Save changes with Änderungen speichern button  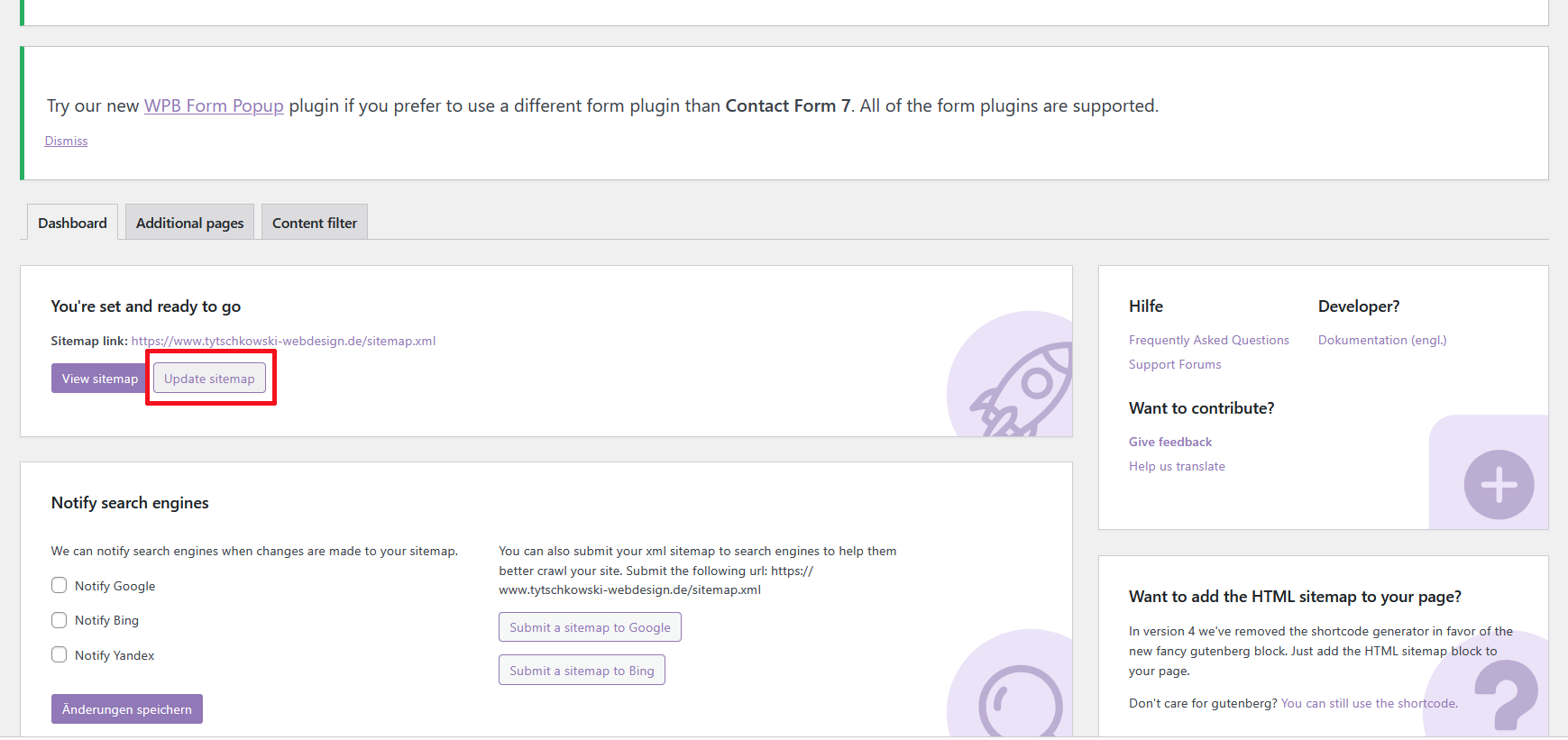point(126,709)
